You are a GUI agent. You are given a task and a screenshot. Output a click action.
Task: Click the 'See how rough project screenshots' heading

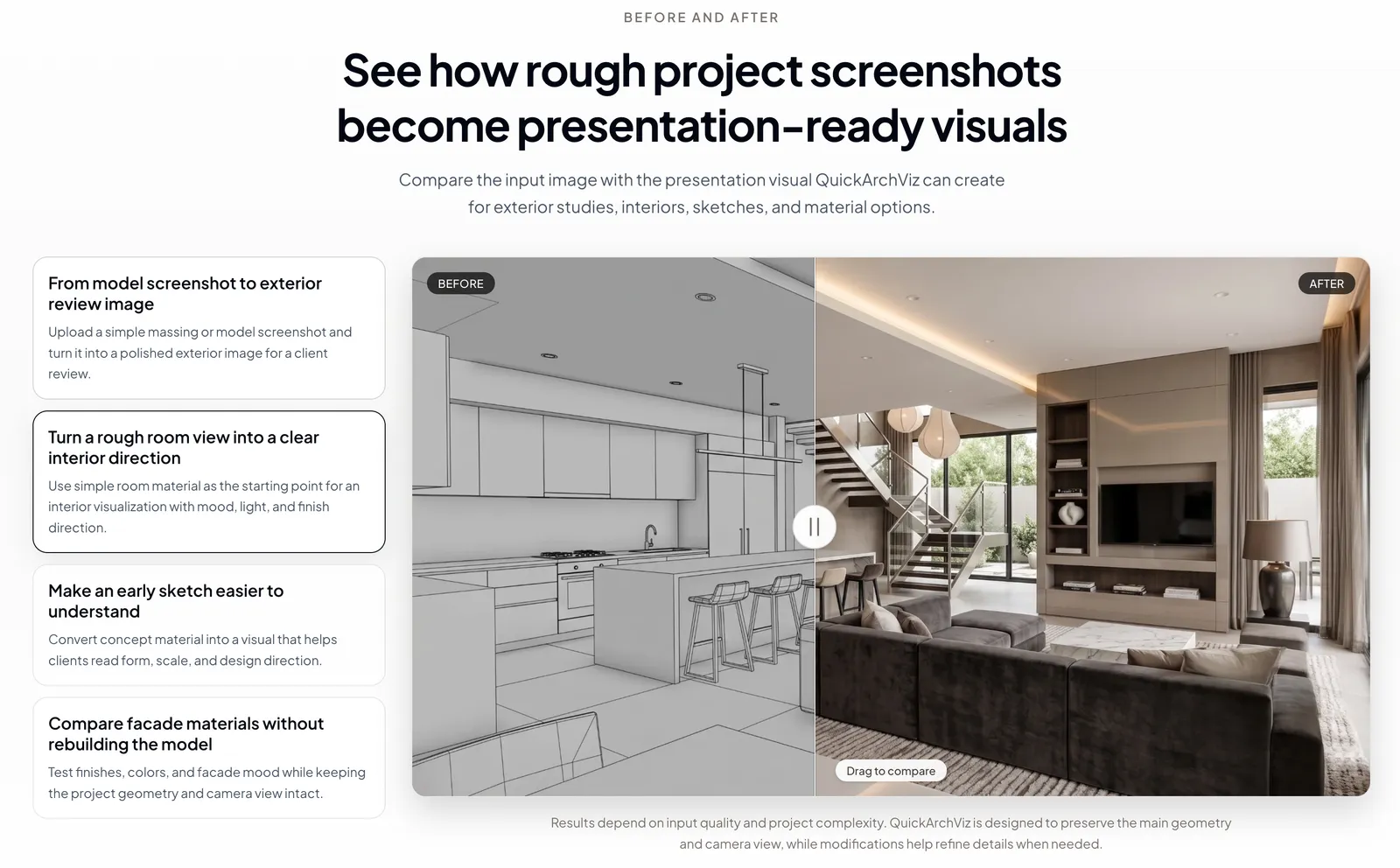pos(701,98)
